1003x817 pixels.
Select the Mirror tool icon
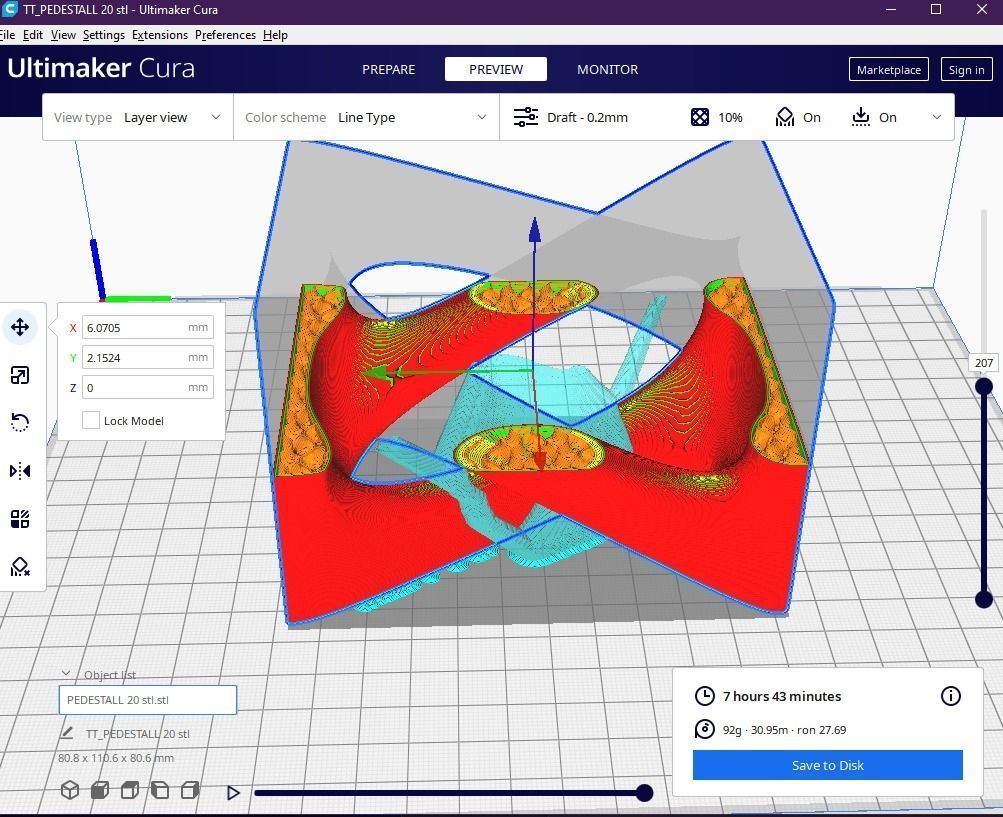20,471
